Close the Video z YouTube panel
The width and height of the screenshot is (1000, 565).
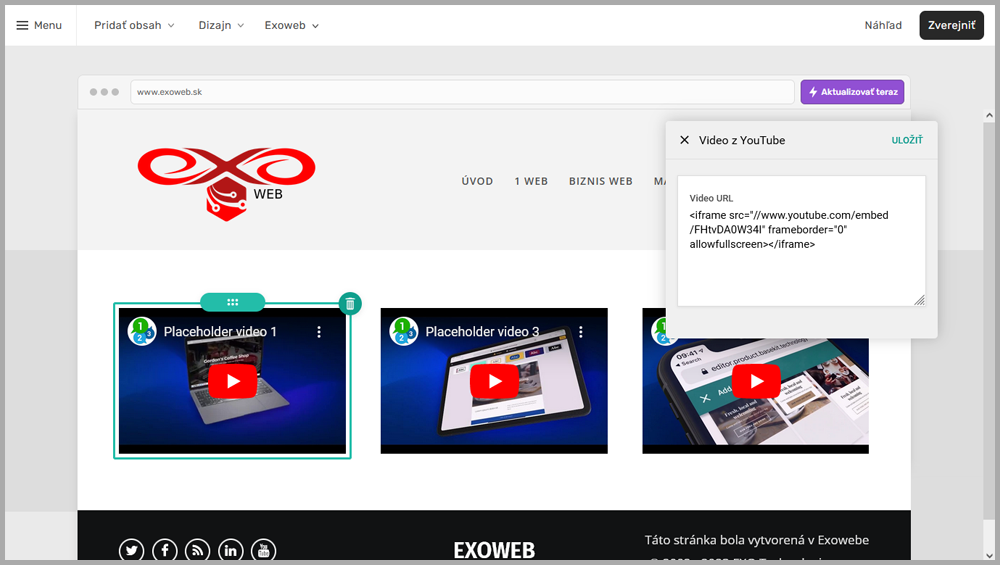[x=684, y=140]
